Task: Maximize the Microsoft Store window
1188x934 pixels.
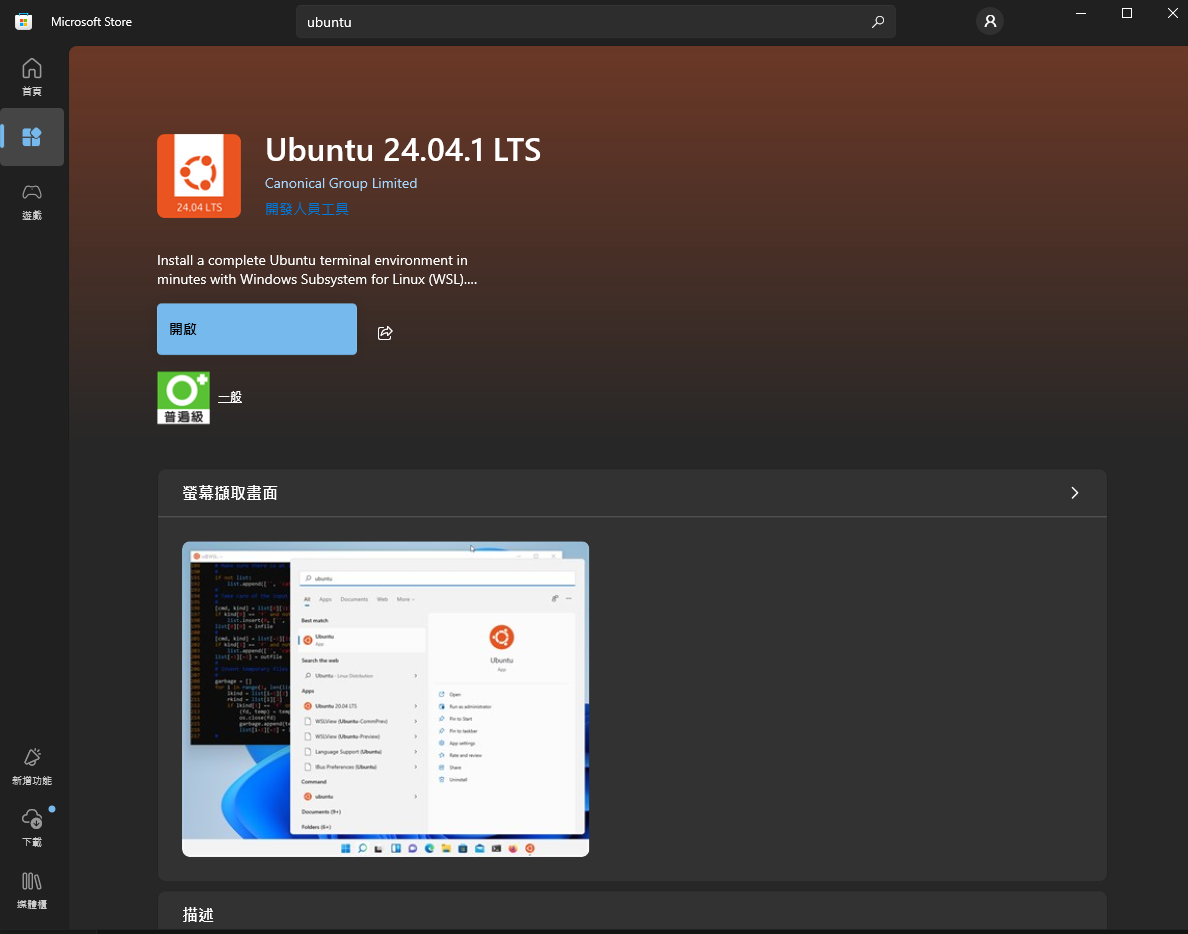Action: coord(1127,14)
